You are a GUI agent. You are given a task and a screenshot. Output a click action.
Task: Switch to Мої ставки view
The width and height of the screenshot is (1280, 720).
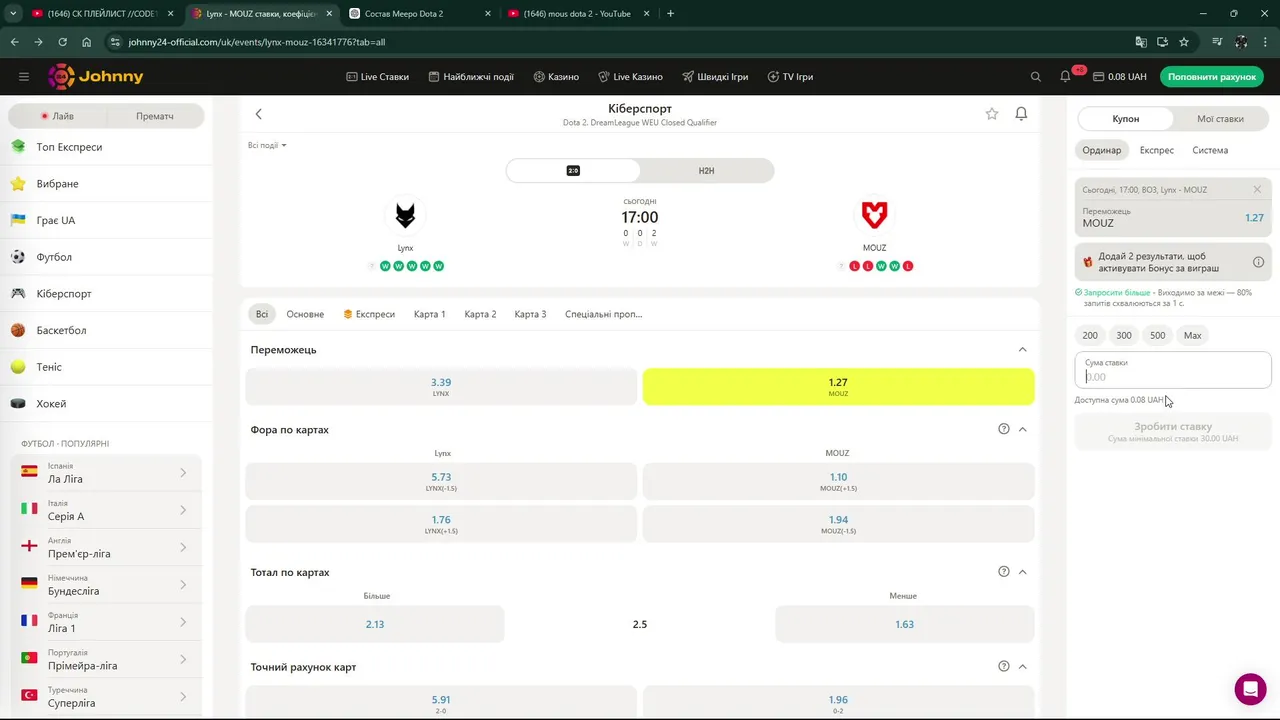click(x=1220, y=118)
